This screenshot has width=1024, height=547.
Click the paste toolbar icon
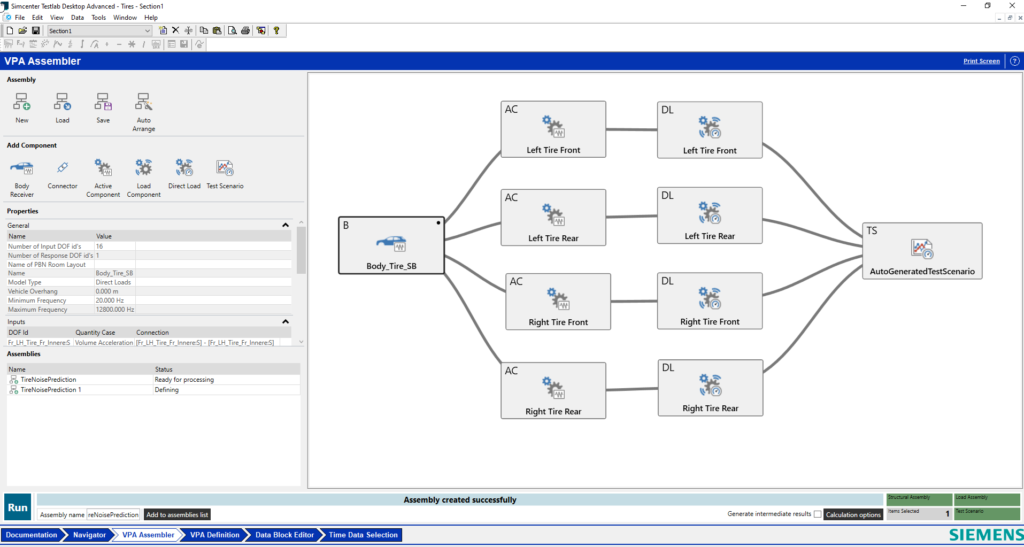[217, 30]
